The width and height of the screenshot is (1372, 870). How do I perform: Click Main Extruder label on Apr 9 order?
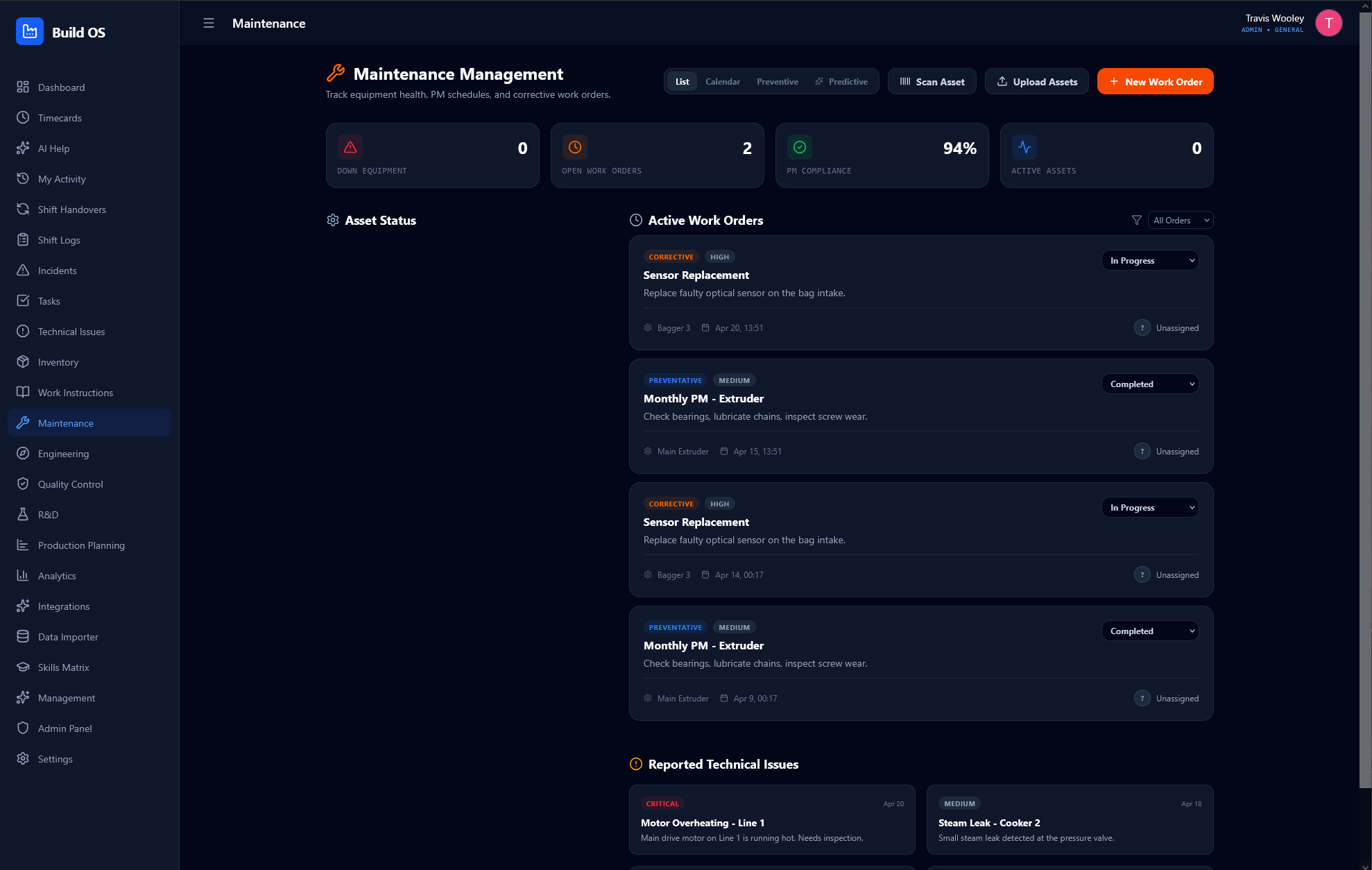[x=683, y=699]
